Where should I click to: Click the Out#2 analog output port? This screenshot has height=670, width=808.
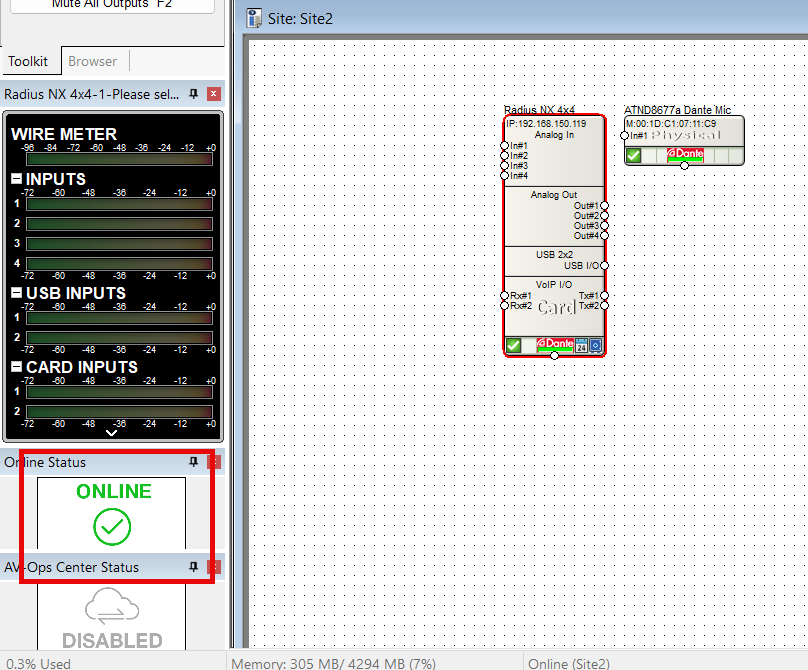[604, 215]
